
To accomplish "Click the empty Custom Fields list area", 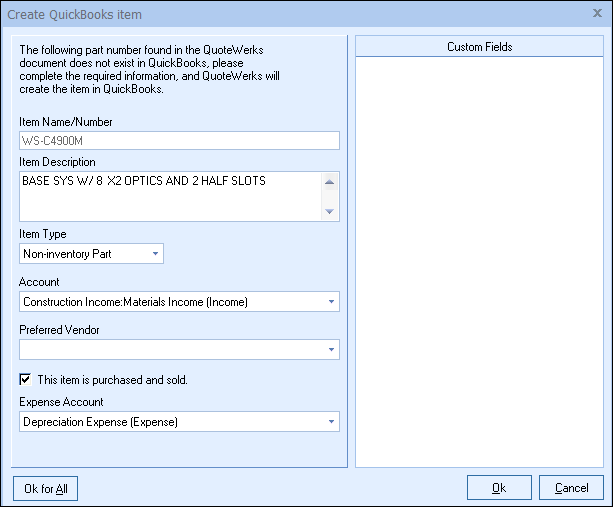I will coord(479,260).
